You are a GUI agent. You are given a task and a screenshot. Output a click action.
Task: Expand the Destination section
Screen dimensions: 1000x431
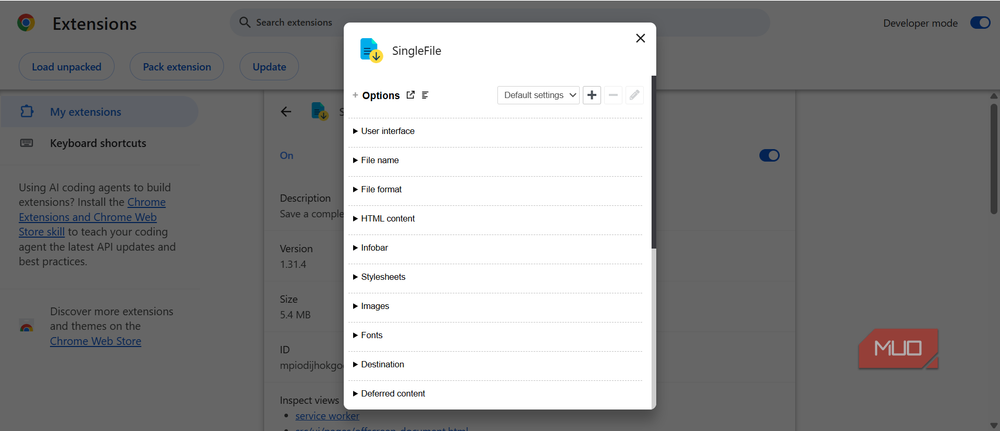click(x=497, y=364)
